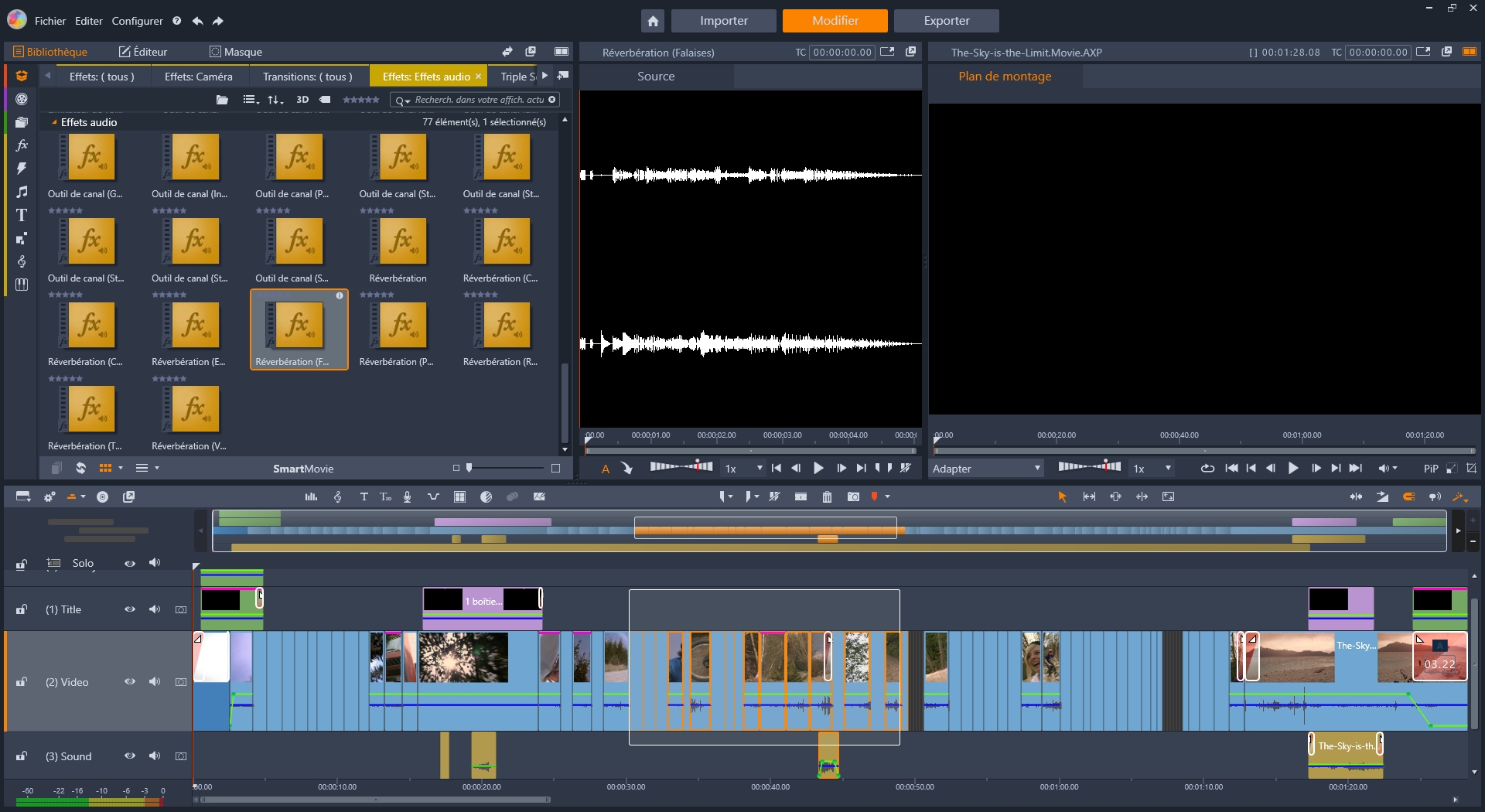Open the music note category in sidebar
This screenshot has width=1485, height=812.
22,192
